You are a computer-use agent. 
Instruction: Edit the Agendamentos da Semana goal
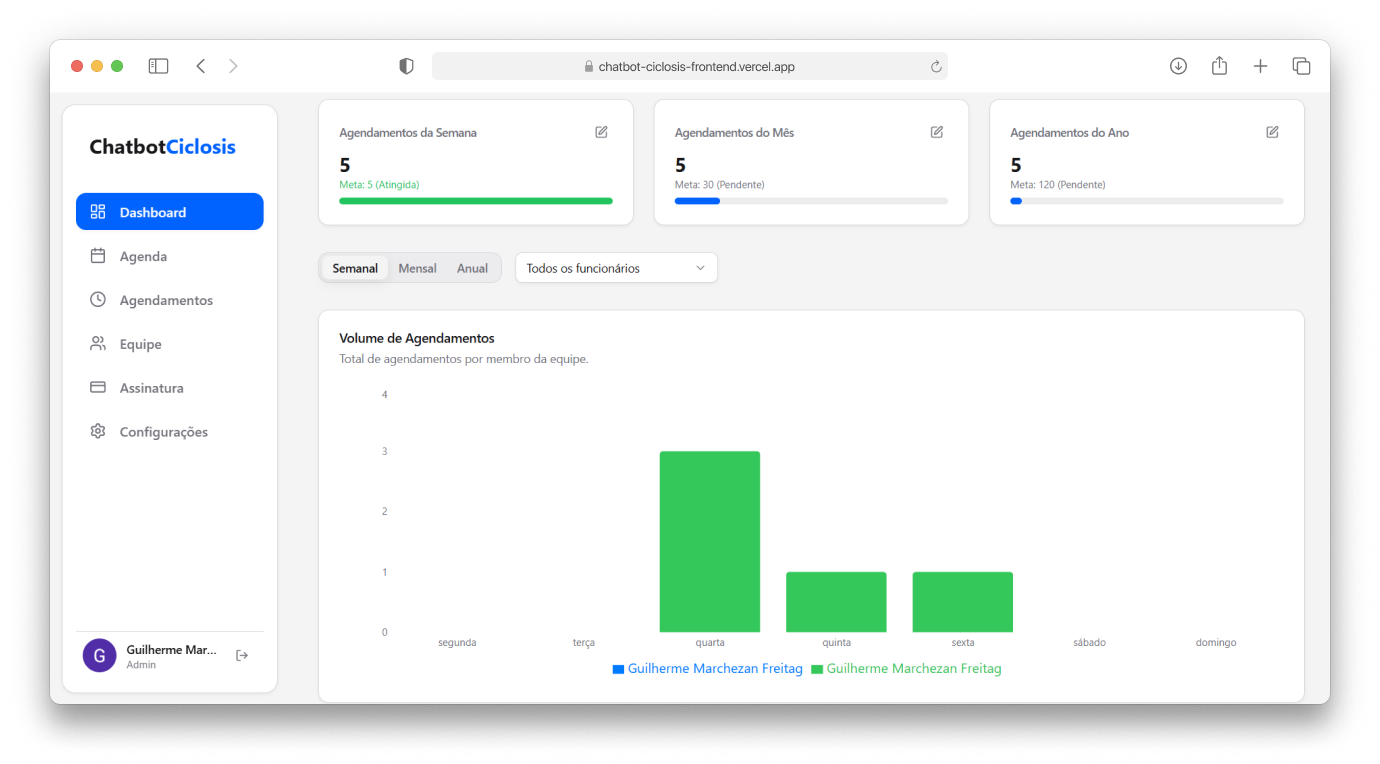601,132
